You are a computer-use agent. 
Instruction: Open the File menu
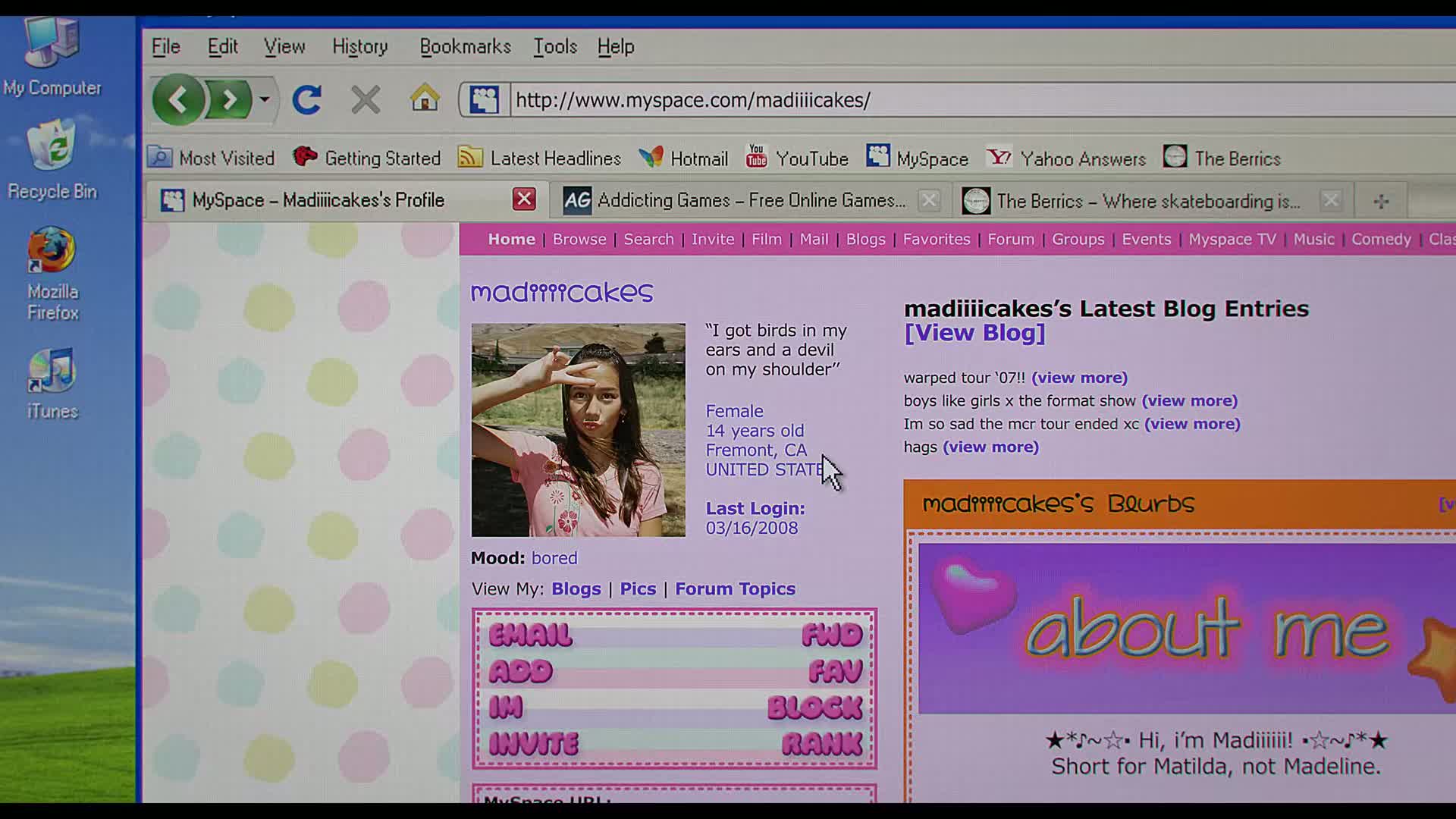tap(165, 47)
